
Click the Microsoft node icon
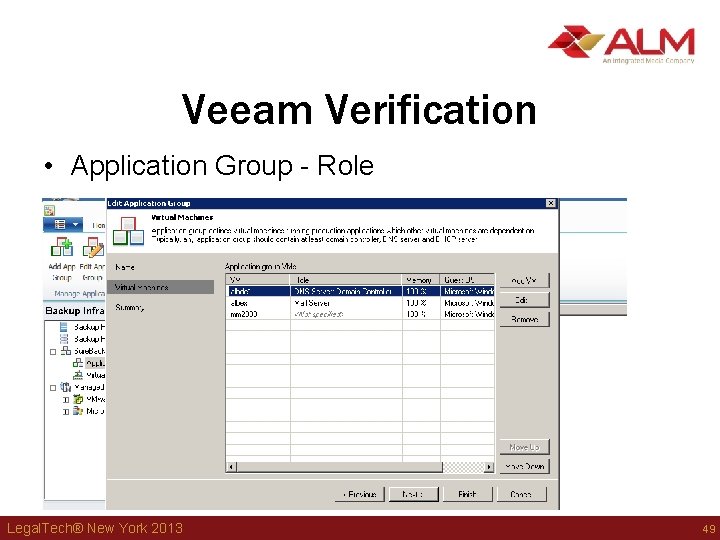[78, 411]
